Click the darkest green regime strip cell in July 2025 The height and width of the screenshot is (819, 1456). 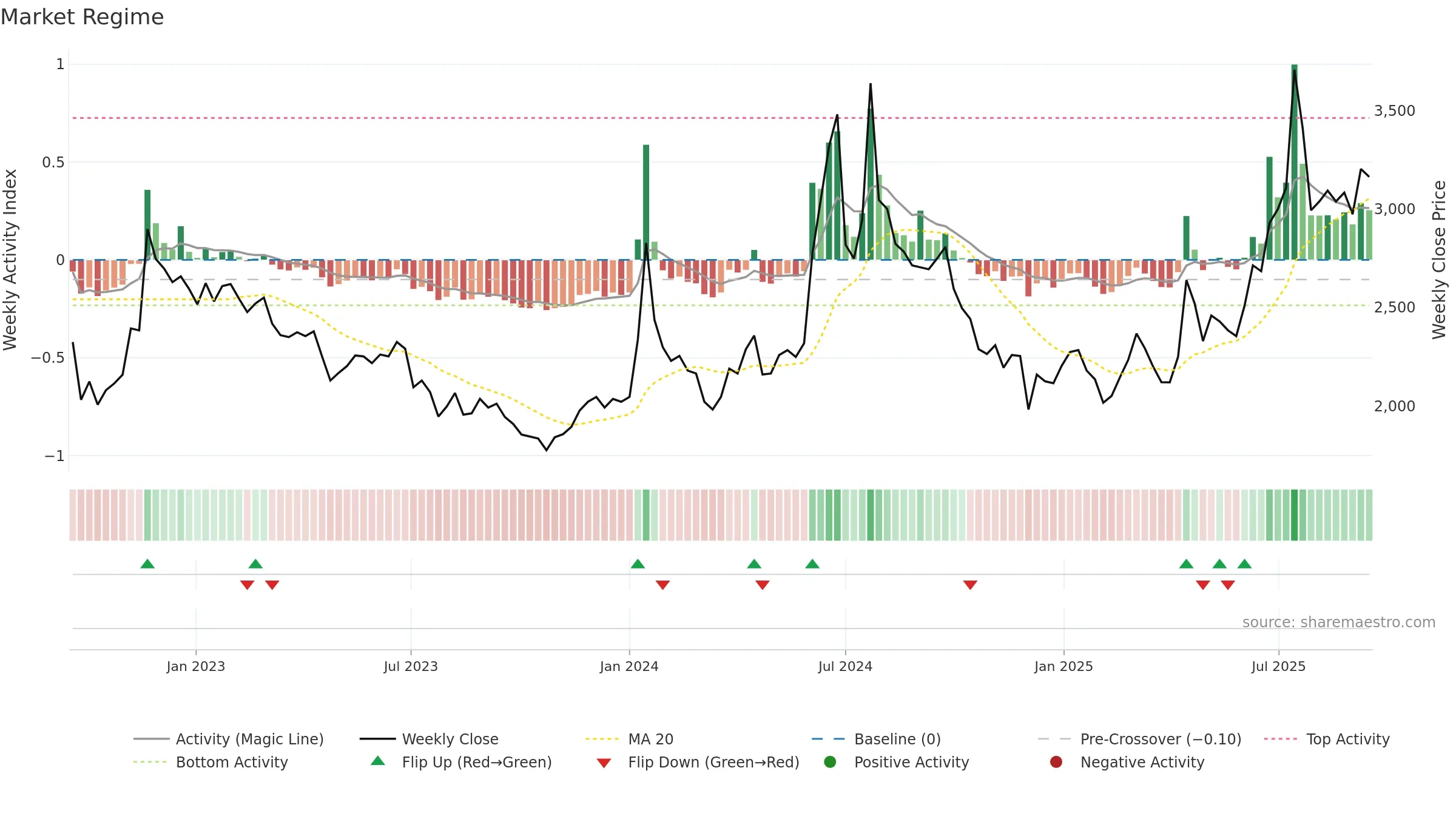[x=1295, y=515]
